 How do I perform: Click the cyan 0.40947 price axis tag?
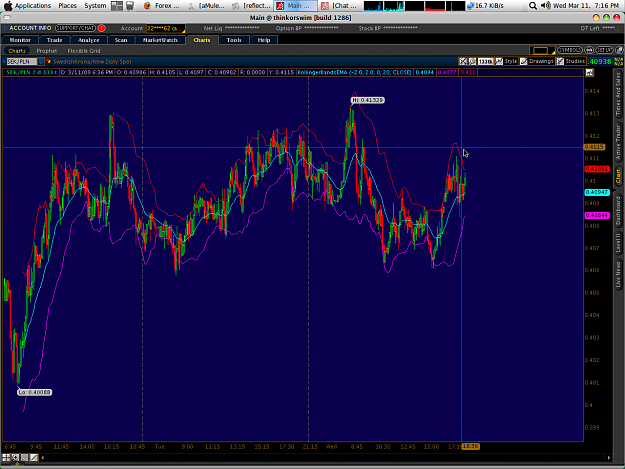click(x=597, y=192)
